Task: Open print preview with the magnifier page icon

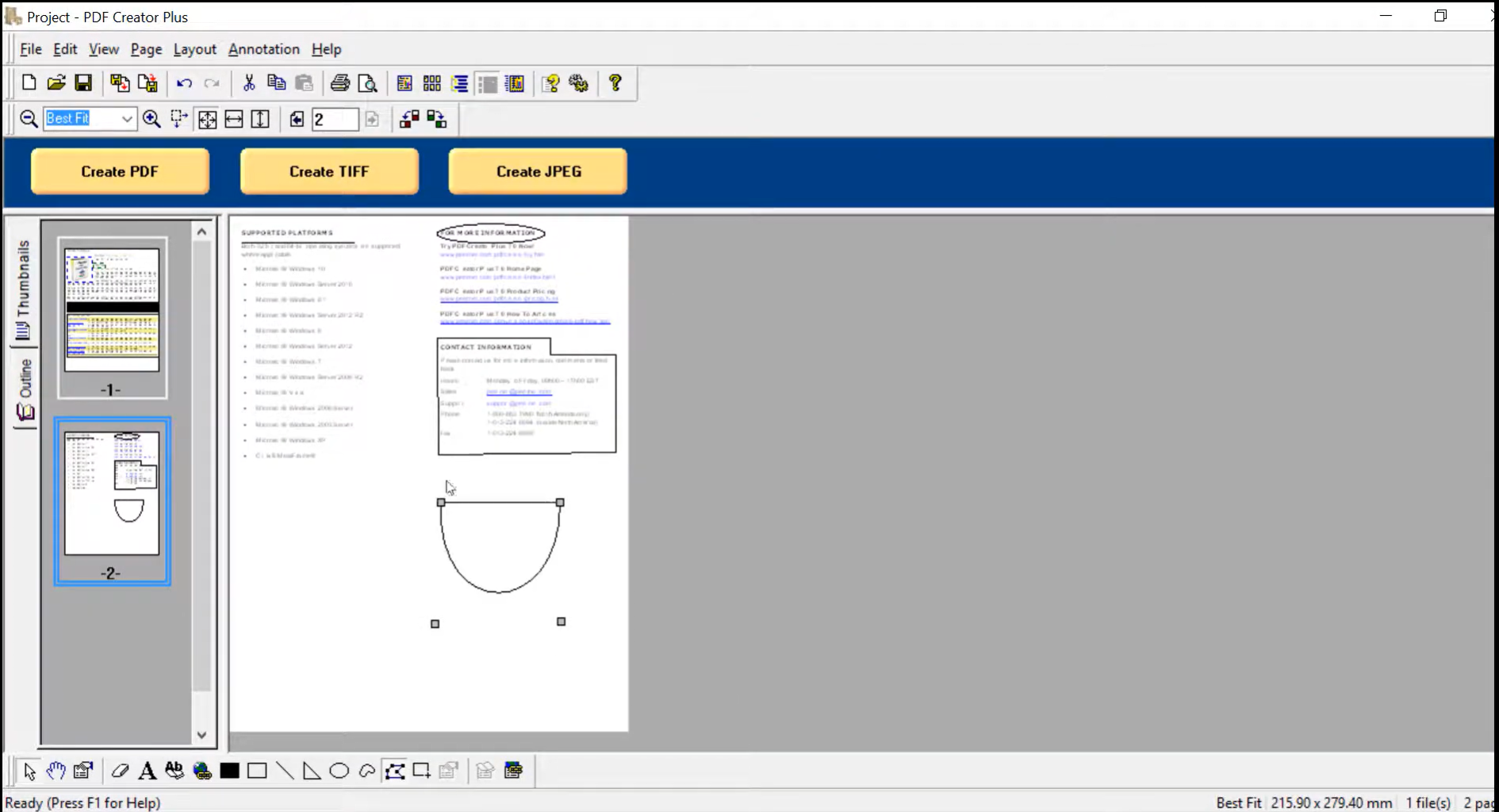Action: point(367,83)
